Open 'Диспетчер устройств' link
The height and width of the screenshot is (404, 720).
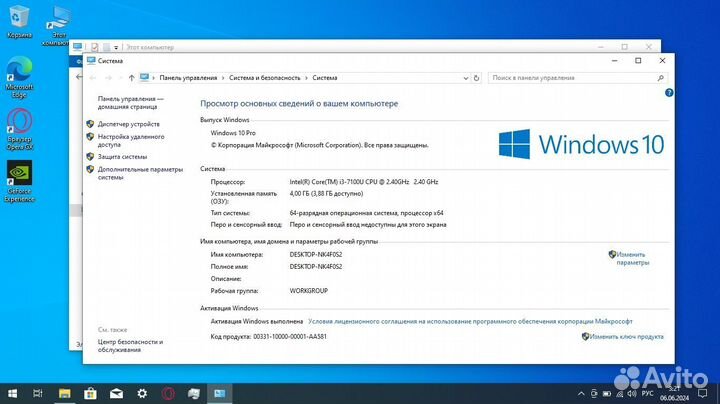[129, 124]
